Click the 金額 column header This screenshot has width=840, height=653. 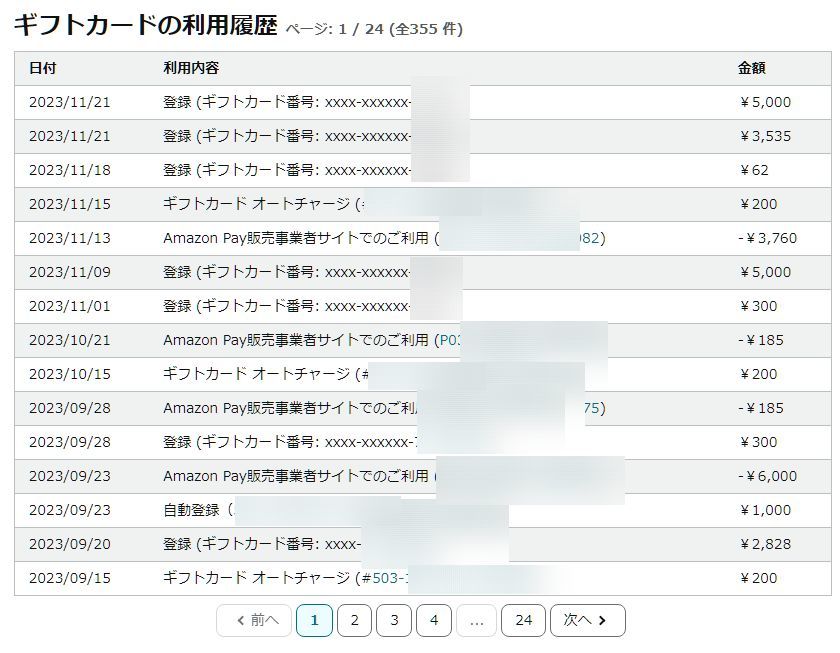[x=752, y=68]
